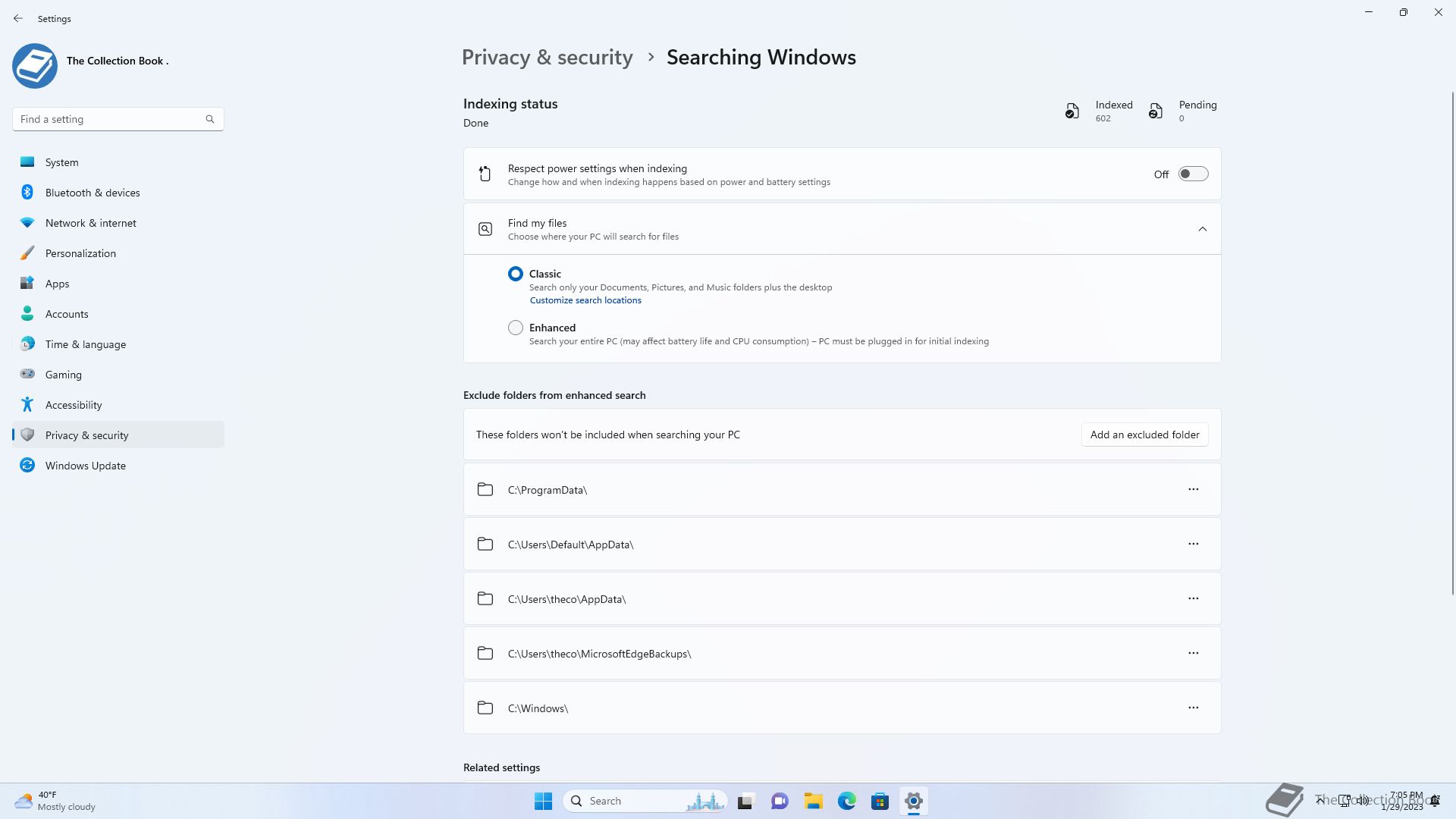Click the Indexed files icon
Viewport: 1456px width, 819px height.
[x=1072, y=111]
